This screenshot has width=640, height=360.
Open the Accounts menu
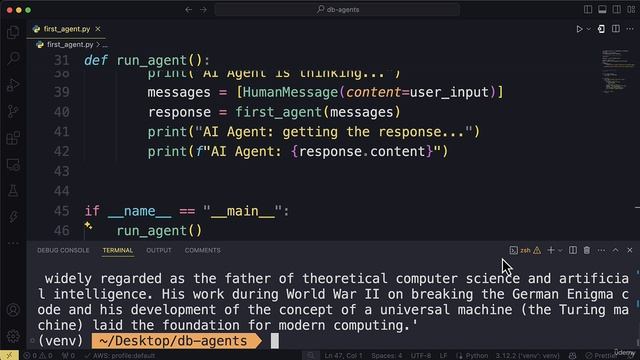pyautogui.click(x=13, y=310)
